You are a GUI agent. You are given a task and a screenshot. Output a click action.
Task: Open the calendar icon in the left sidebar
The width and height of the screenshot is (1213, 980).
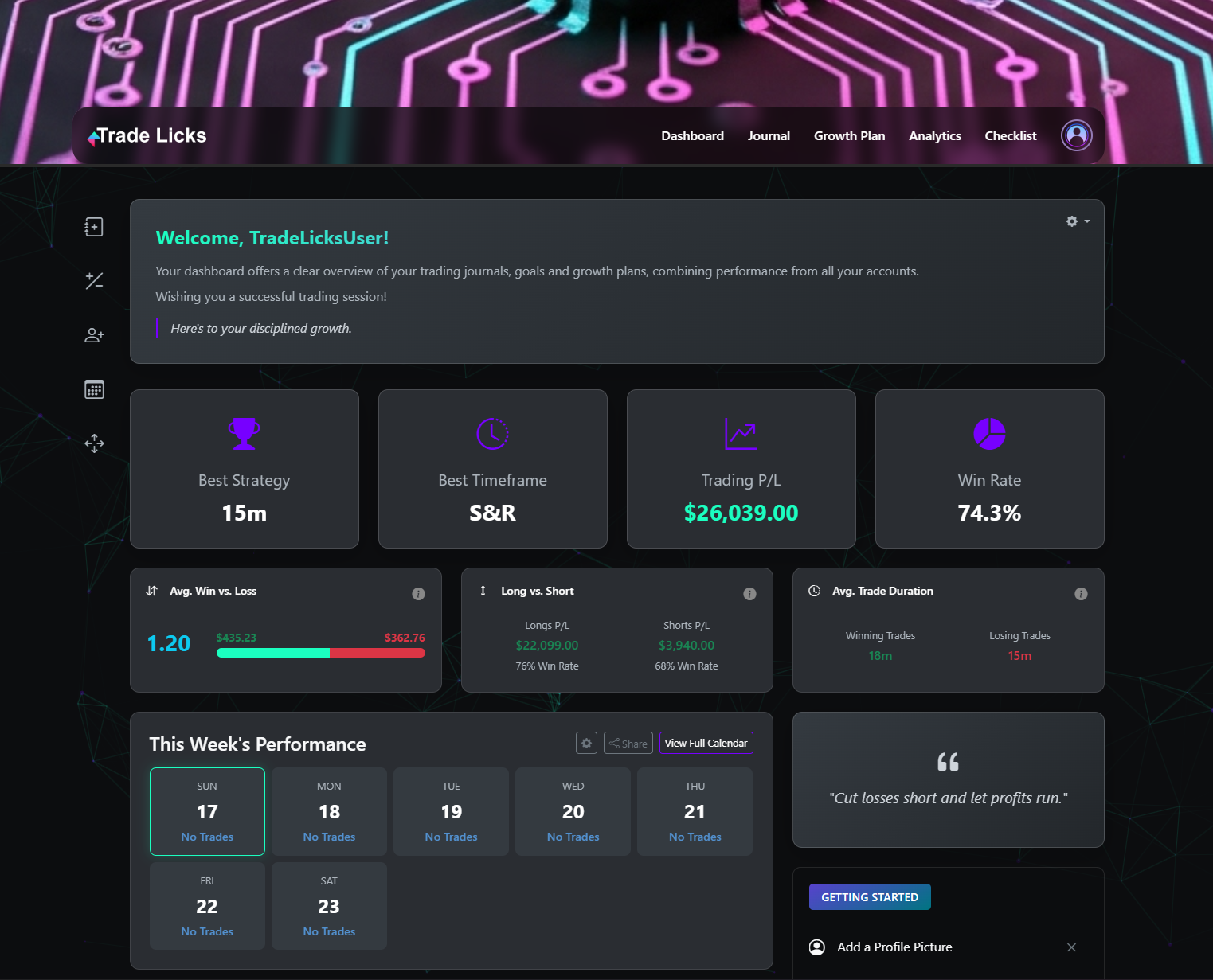pos(93,388)
